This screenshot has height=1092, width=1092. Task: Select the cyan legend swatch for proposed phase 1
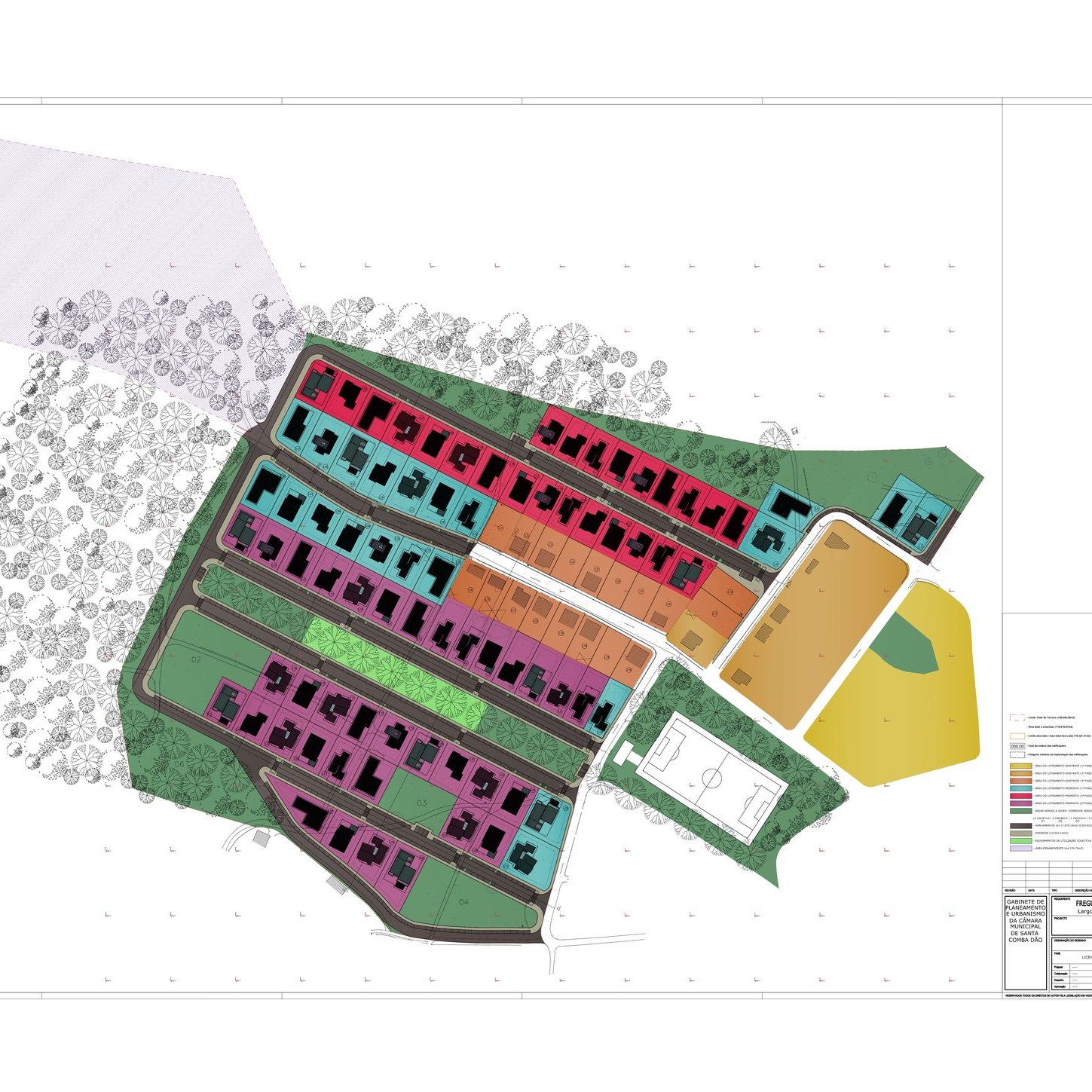[x=1020, y=788]
